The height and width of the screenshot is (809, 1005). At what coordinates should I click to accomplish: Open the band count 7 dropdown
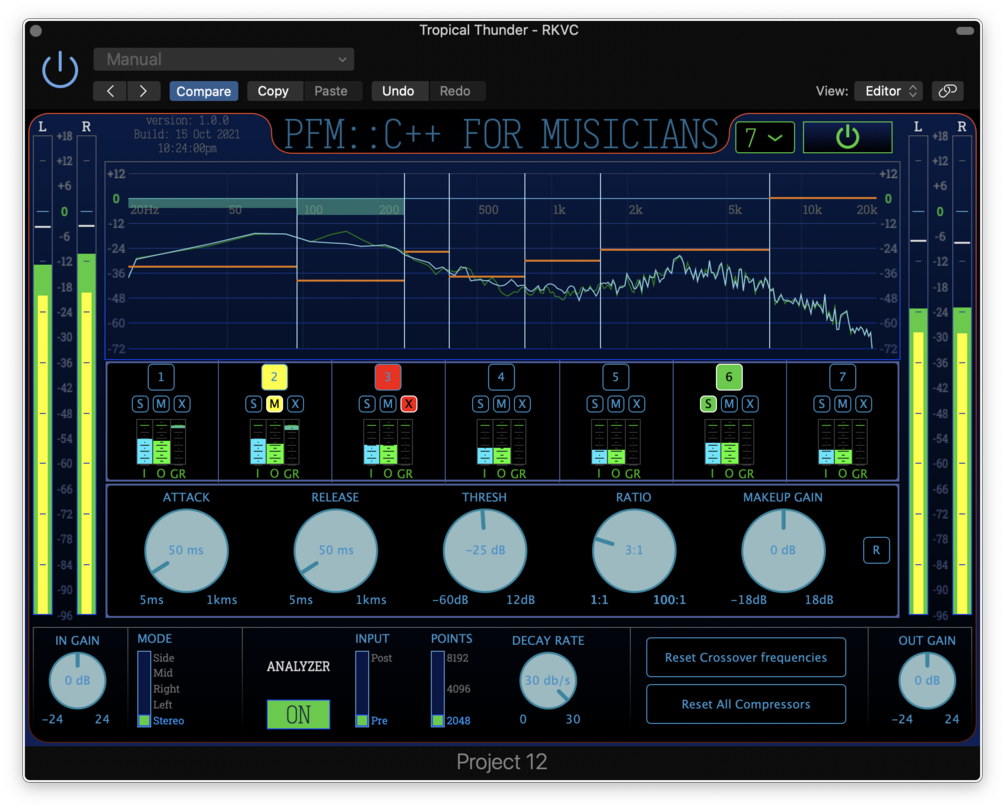[x=765, y=137]
